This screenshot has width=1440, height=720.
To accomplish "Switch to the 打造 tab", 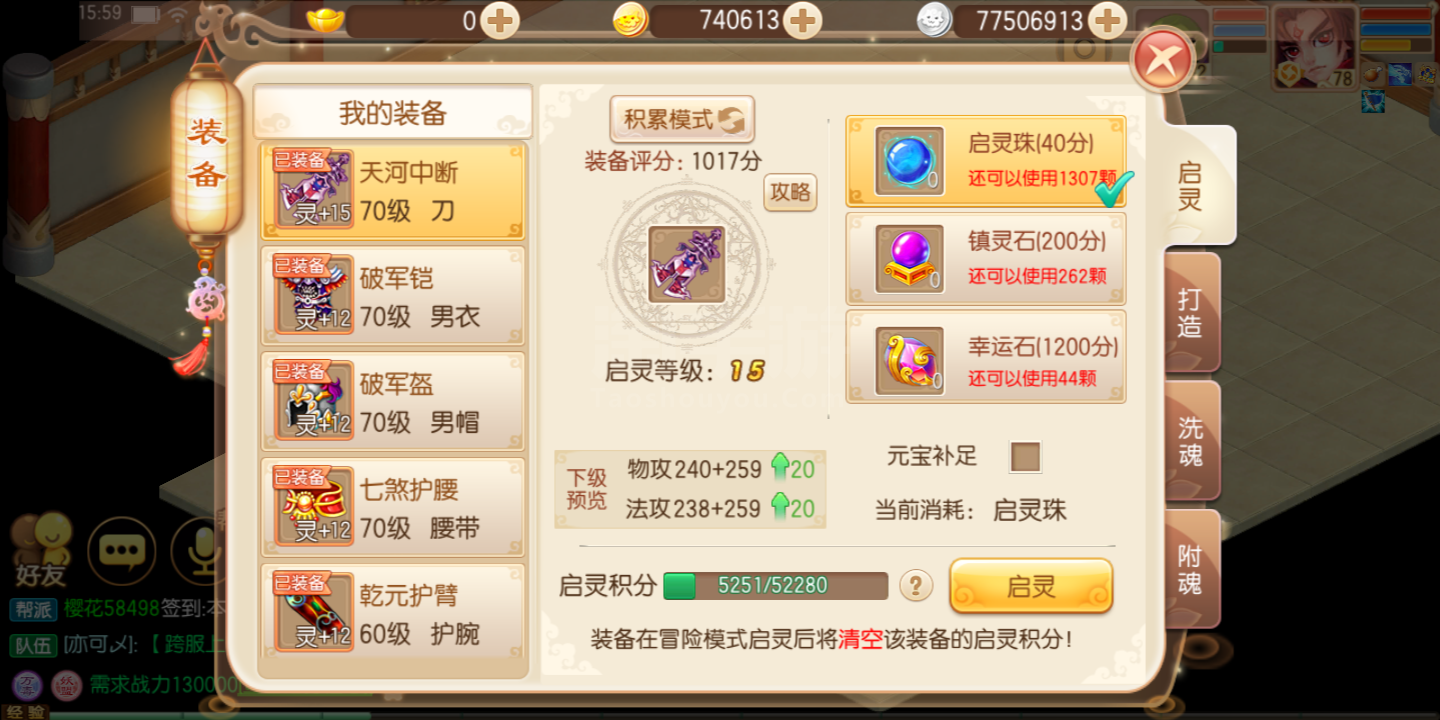I will pyautogui.click(x=1191, y=313).
